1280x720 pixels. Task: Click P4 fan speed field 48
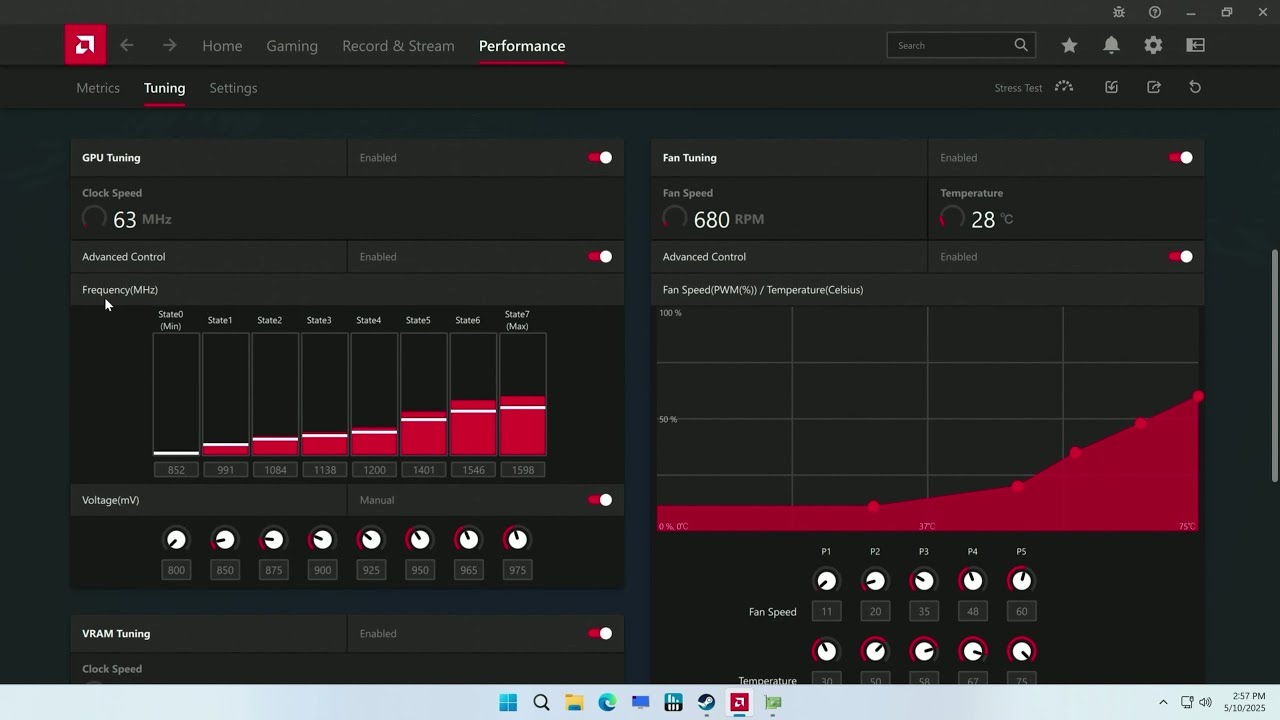pyautogui.click(x=972, y=611)
